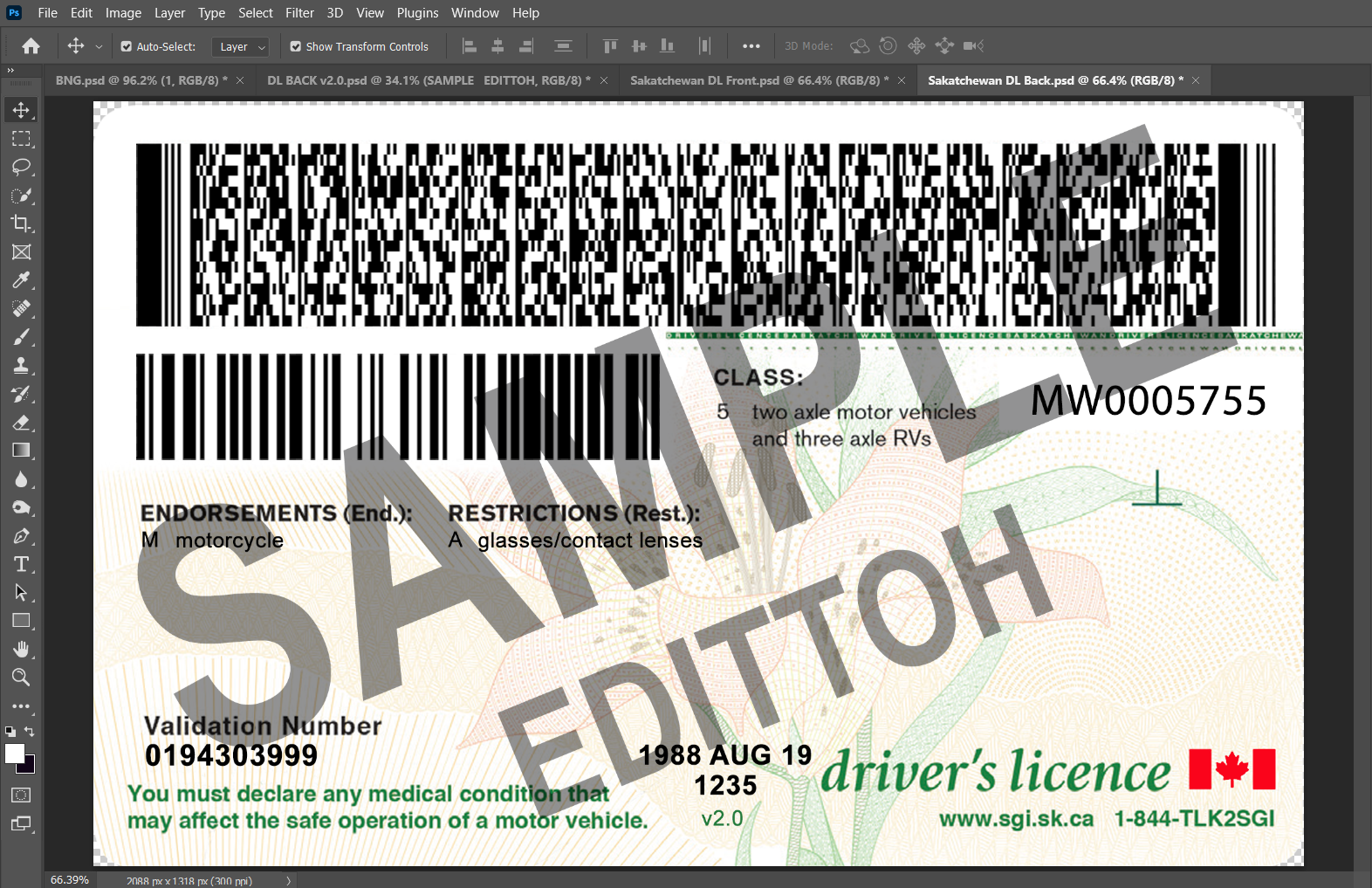Align top edges in options bar
Screen dimensions: 1372x888
[x=610, y=46]
